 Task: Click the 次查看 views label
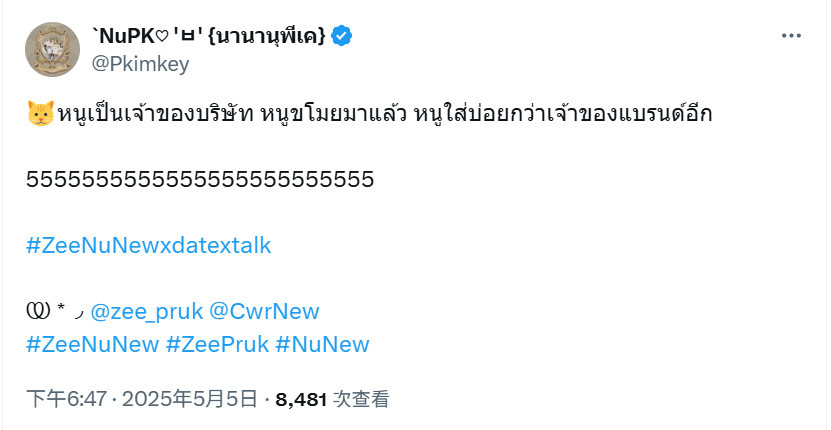click(x=361, y=399)
